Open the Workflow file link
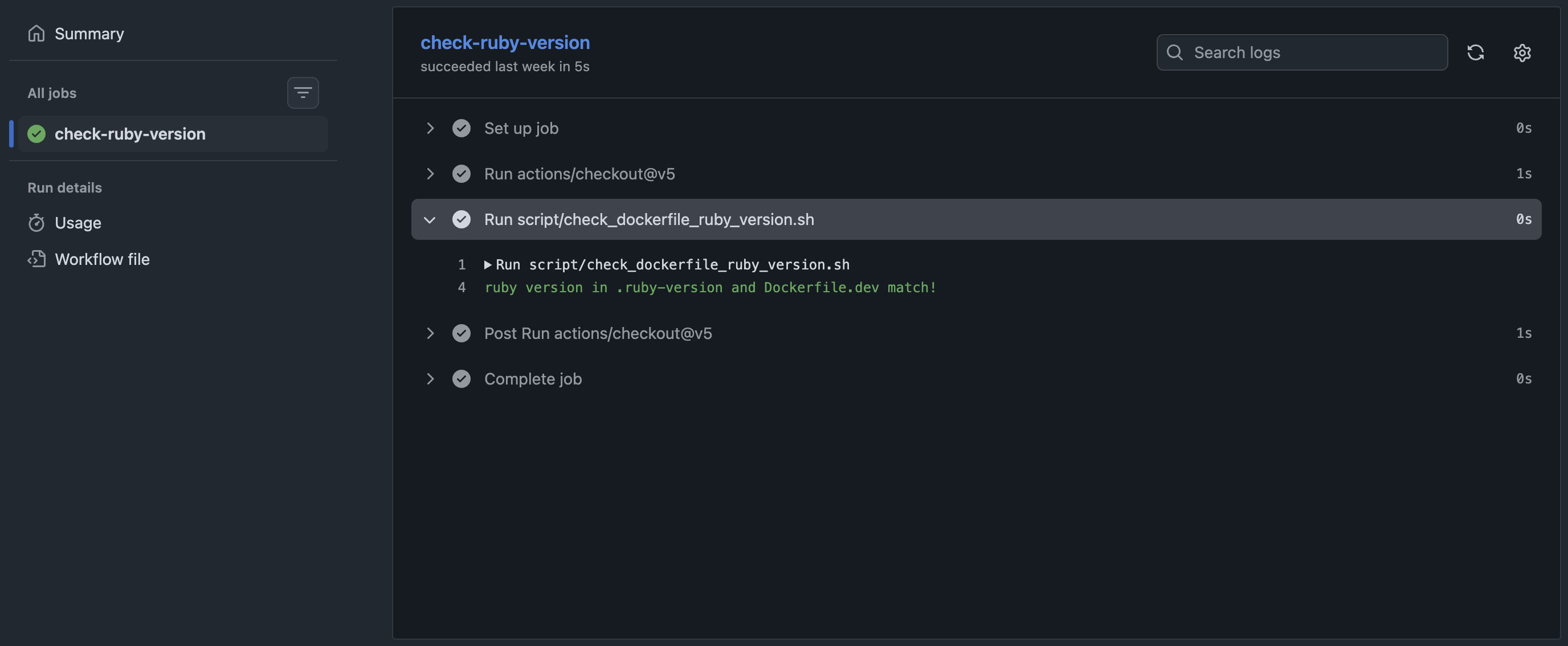 tap(102, 259)
